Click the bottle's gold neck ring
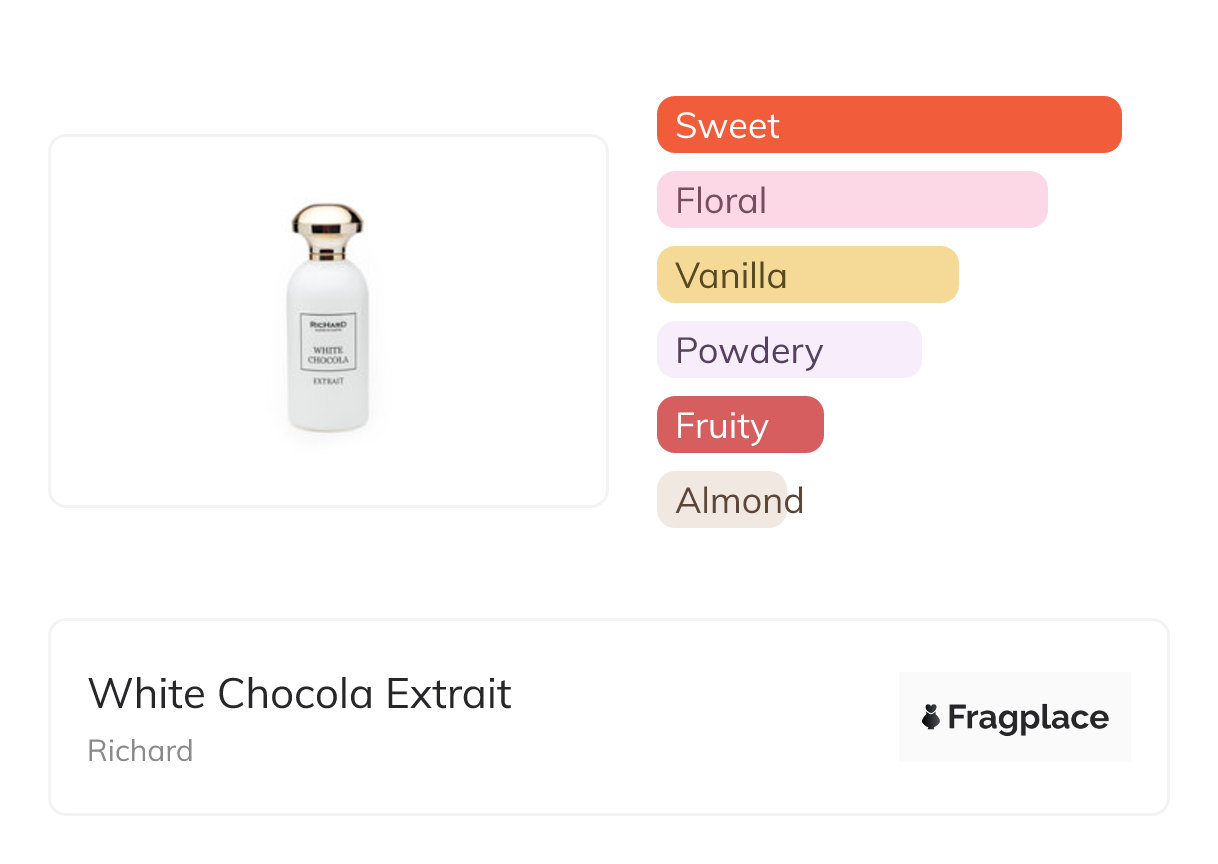The width and height of the screenshot is (1218, 864). (327, 257)
